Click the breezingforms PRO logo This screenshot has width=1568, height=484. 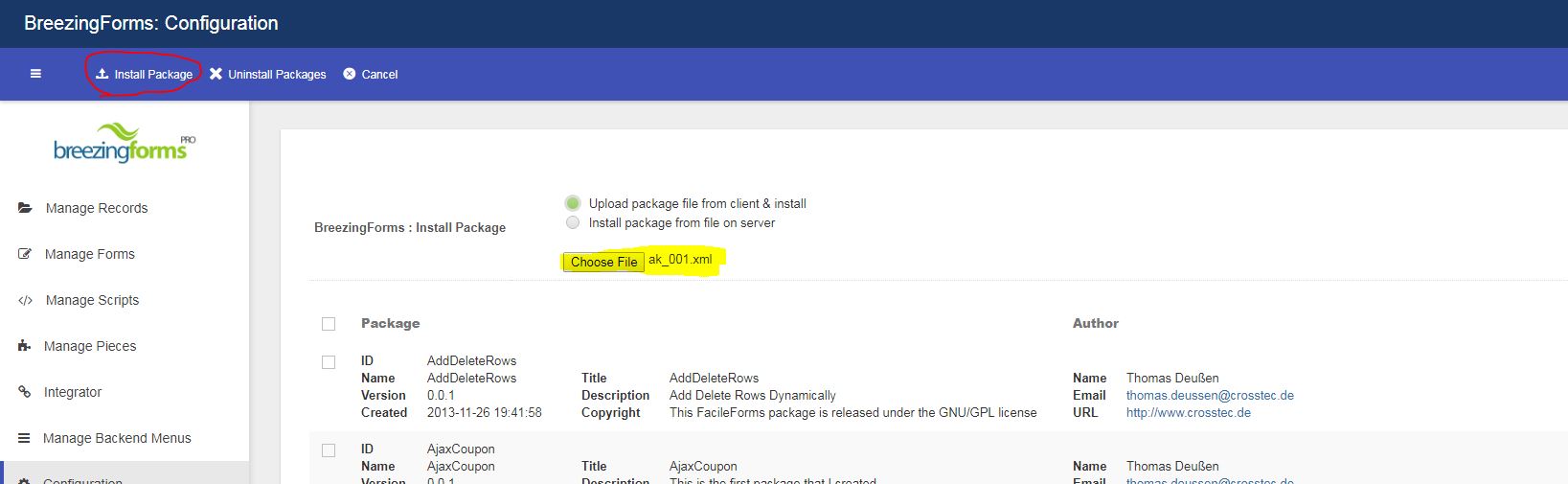tap(125, 143)
